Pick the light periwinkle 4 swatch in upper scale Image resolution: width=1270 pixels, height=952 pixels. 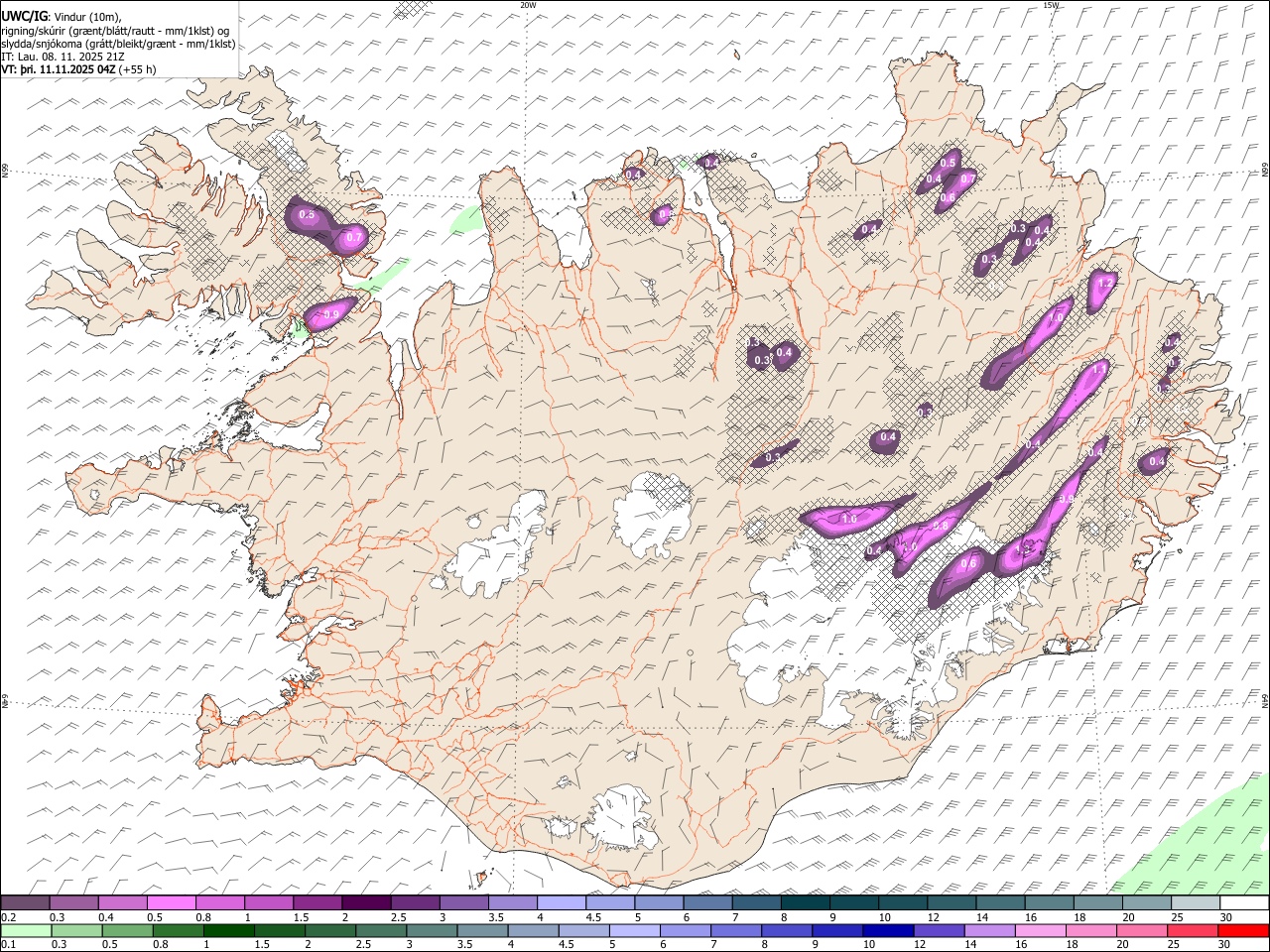pyautogui.click(x=561, y=903)
